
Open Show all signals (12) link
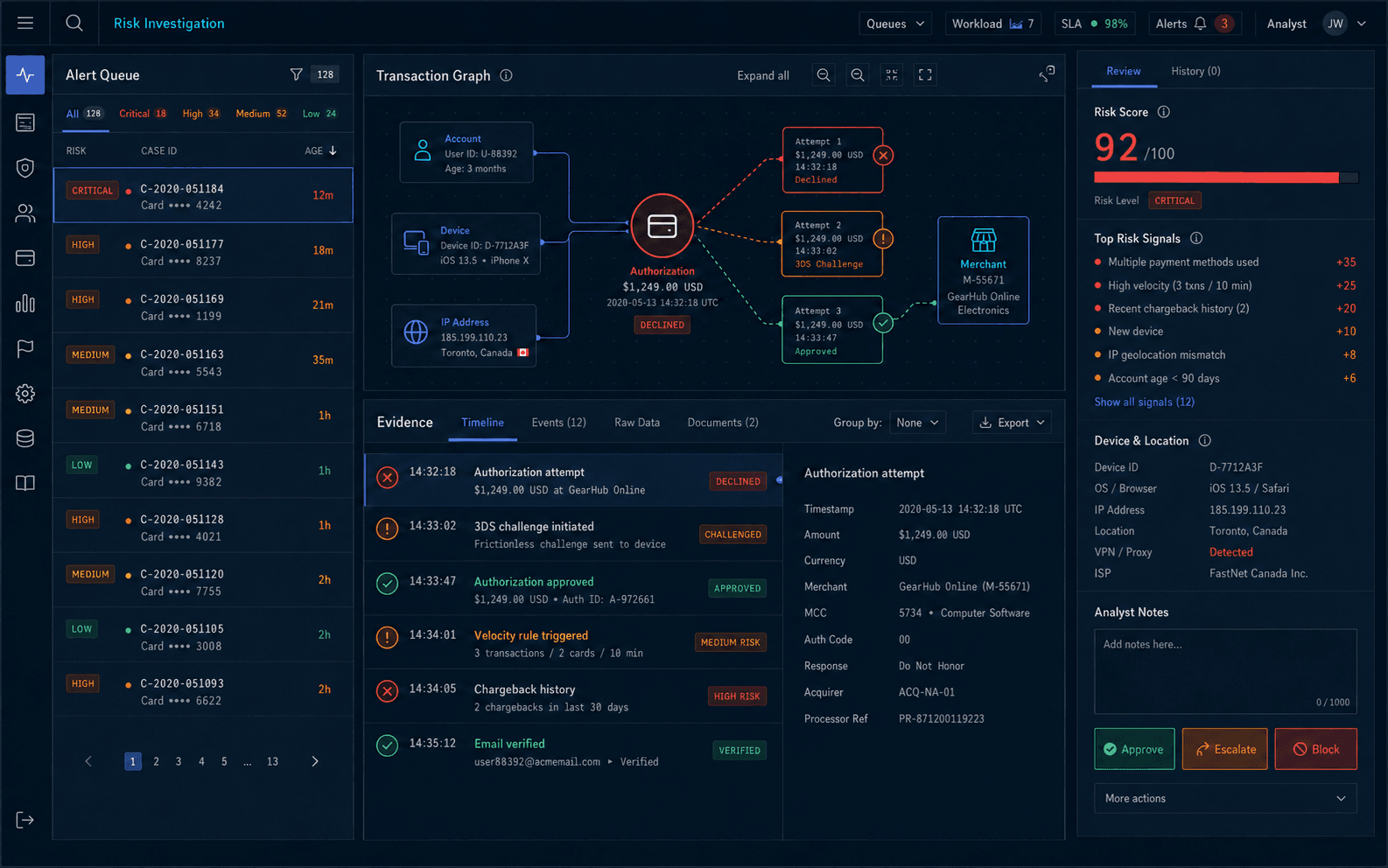[x=1144, y=402]
